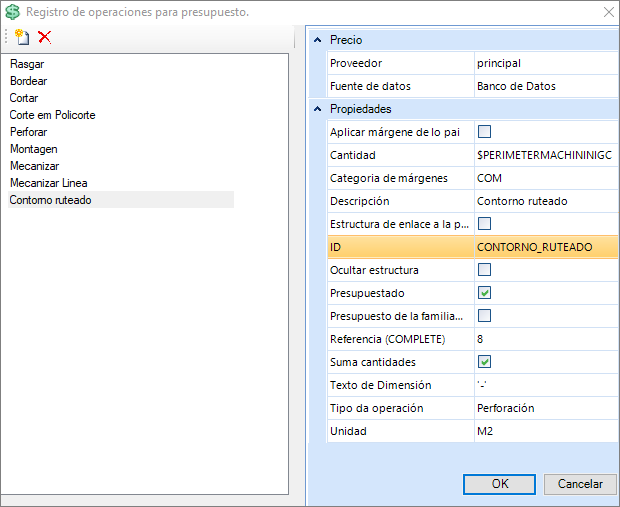Screen dimensions: 620x507
Task: Check the Presupuesto de la familia checkbox
Action: tap(485, 316)
